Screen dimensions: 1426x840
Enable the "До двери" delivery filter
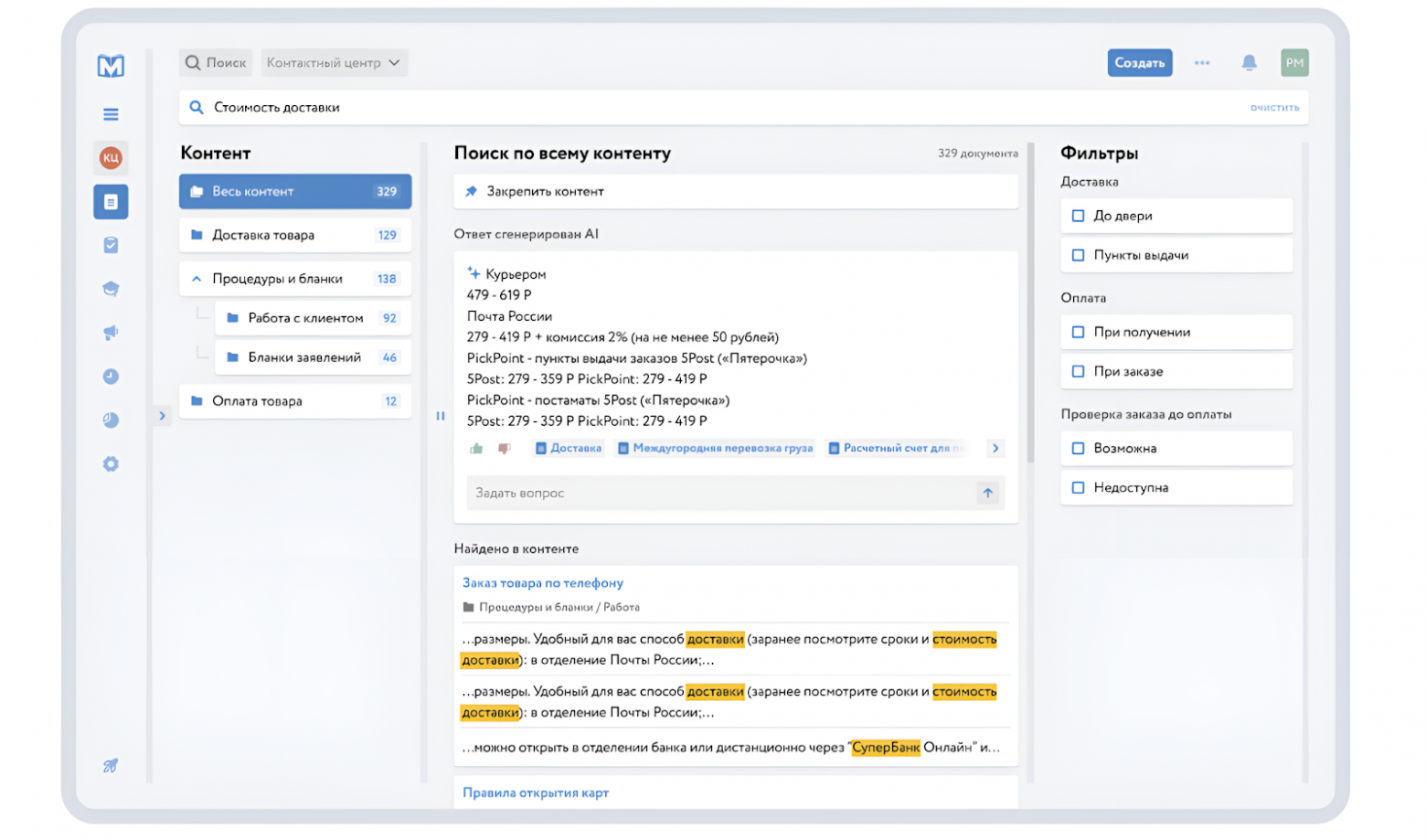(x=1078, y=217)
